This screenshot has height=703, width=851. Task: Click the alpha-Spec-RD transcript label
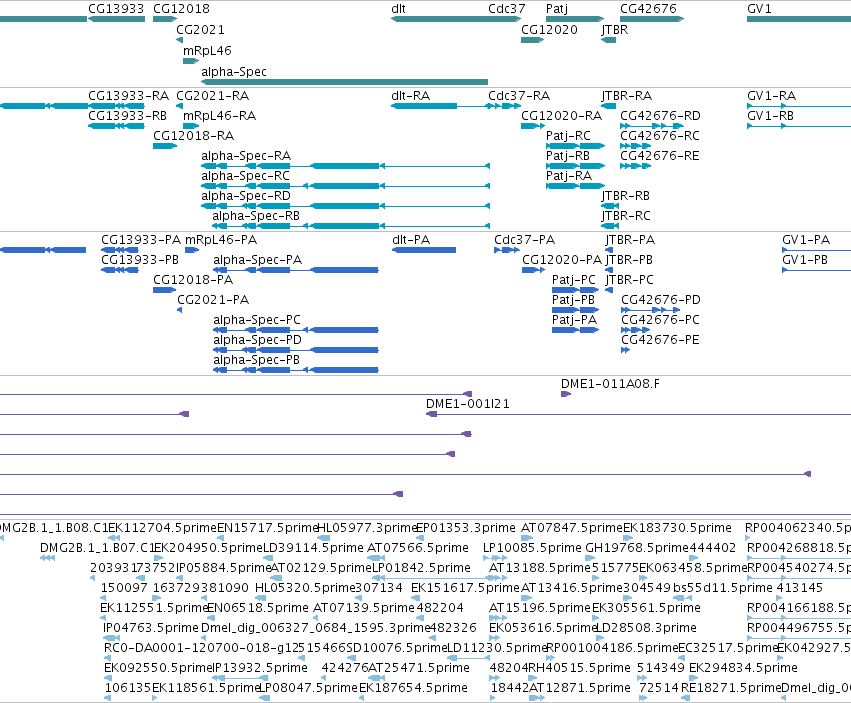tap(246, 196)
